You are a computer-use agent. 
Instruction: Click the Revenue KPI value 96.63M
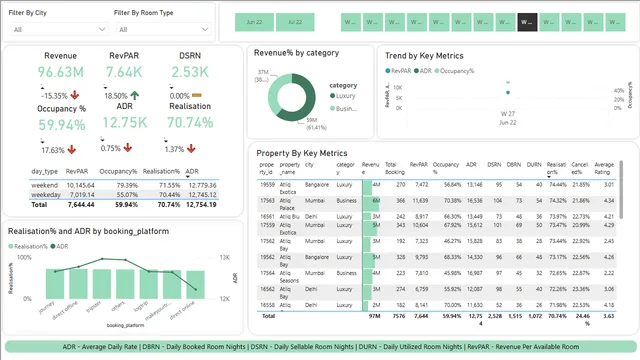coord(61,72)
